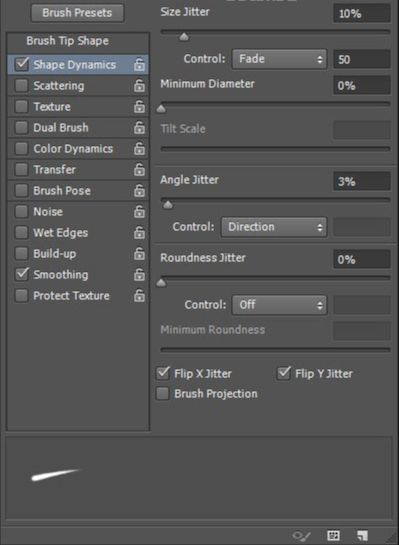
Task: Toggle lock icon for Protect Texture
Action: pos(139,296)
